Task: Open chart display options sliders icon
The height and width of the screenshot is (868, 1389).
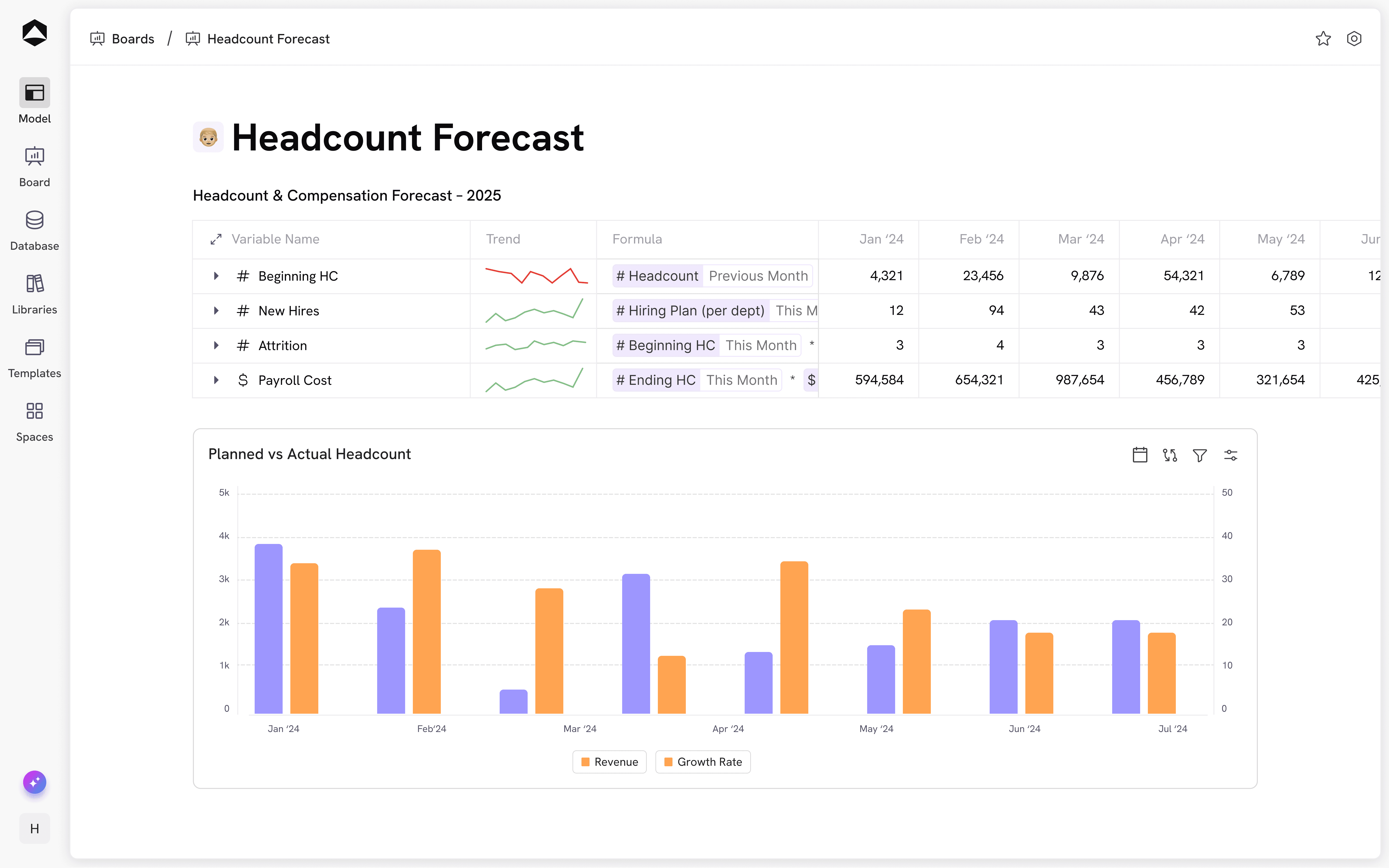Action: point(1231,455)
